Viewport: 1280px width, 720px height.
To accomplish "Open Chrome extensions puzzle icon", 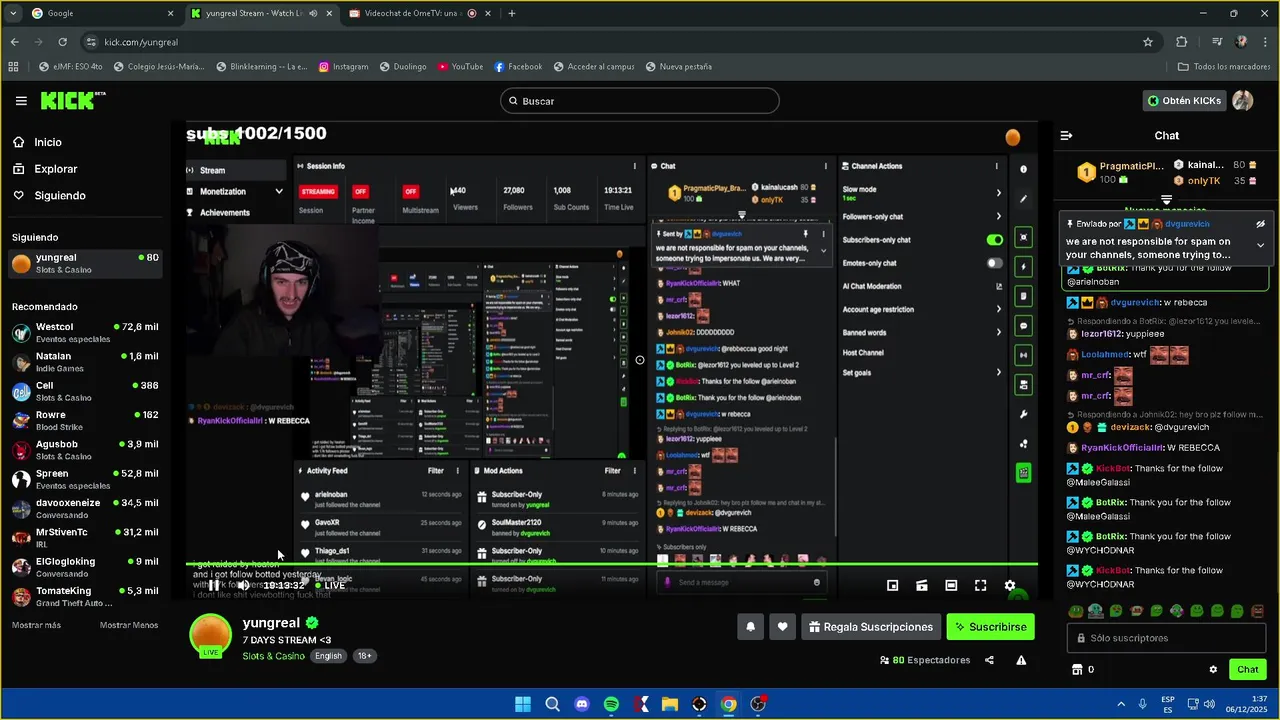I will click(x=1181, y=42).
